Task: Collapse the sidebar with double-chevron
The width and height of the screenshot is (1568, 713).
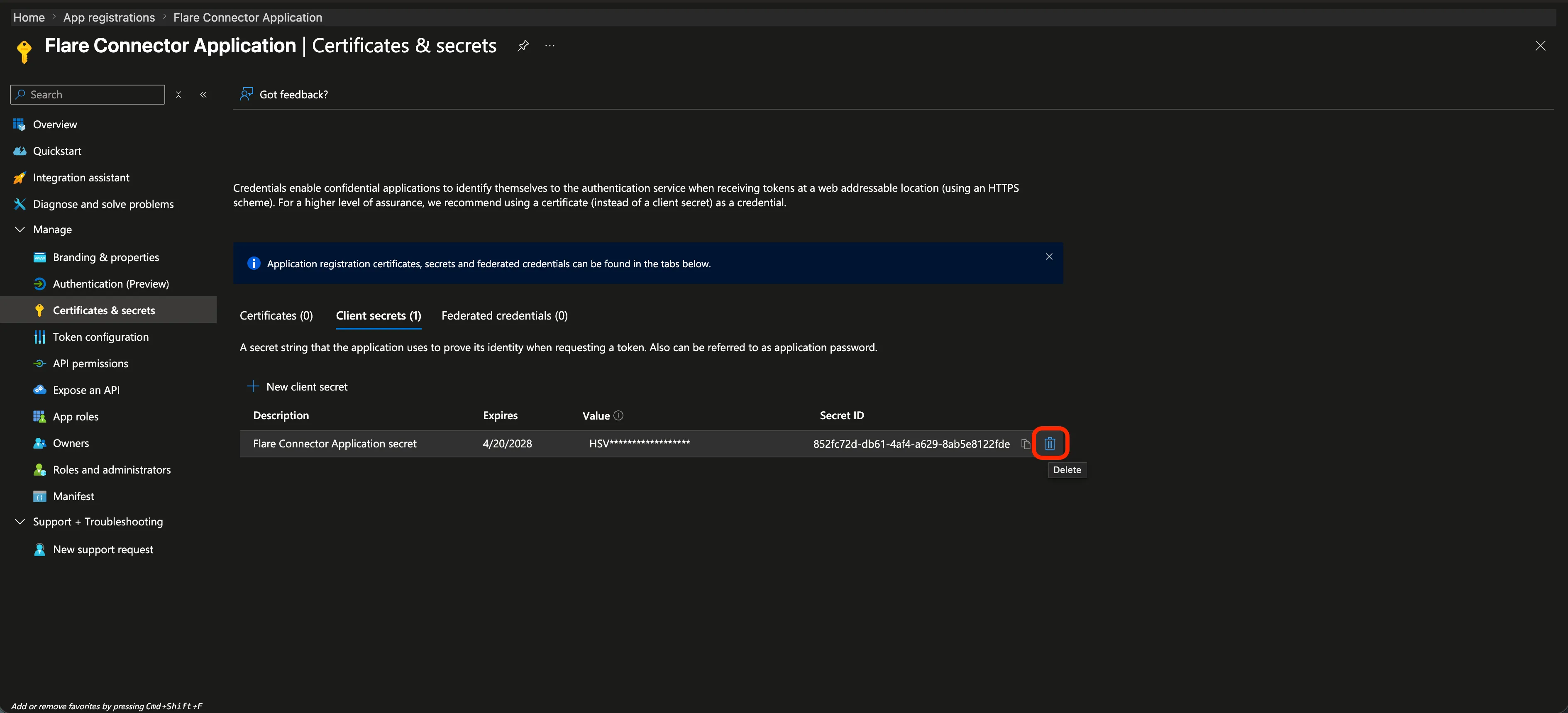Action: point(203,94)
